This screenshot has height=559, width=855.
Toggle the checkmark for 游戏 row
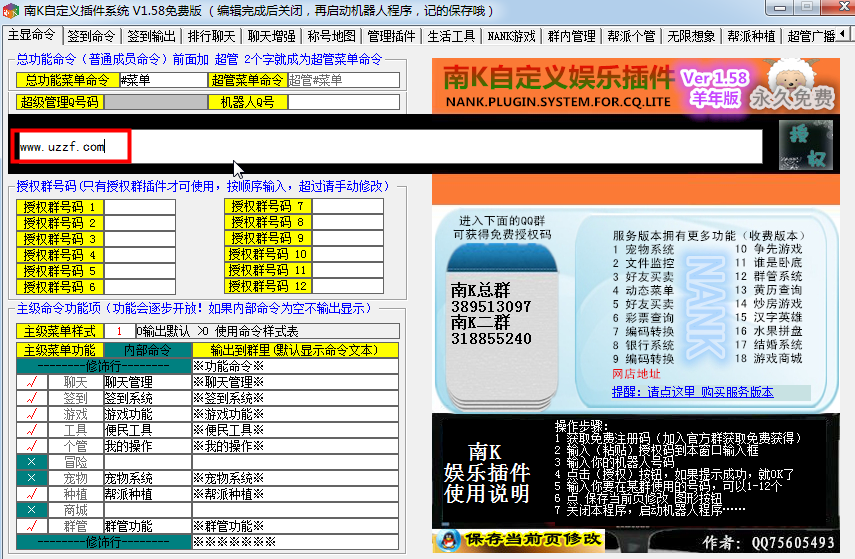[x=32, y=414]
